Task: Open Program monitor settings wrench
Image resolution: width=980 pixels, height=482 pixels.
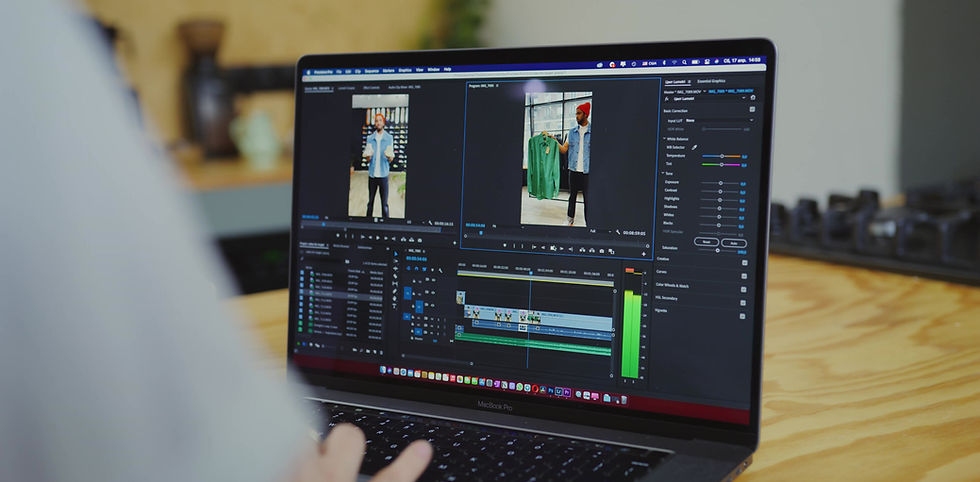Action: tap(618, 232)
